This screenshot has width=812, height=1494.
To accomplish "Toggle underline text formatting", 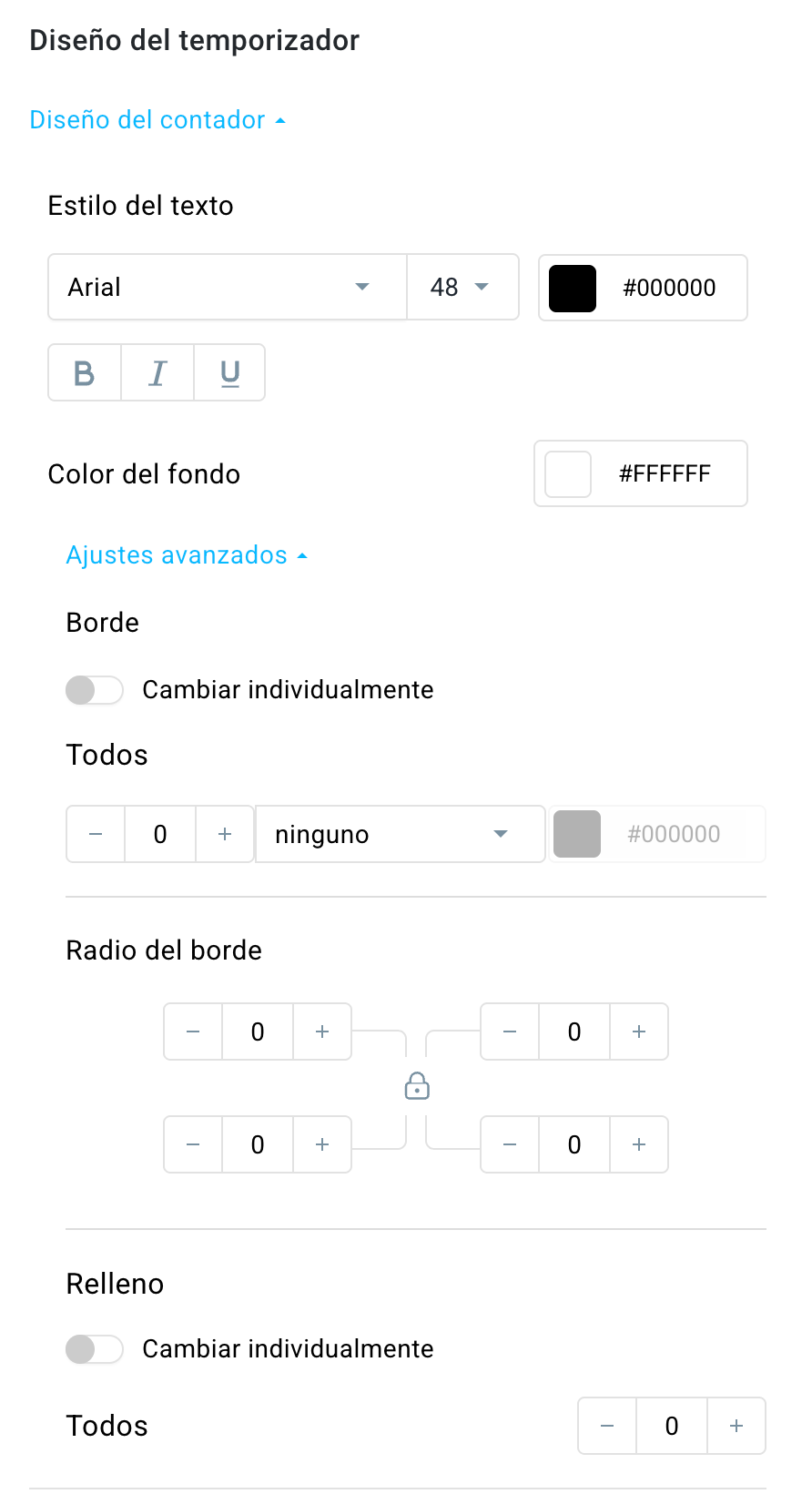I will (x=230, y=373).
